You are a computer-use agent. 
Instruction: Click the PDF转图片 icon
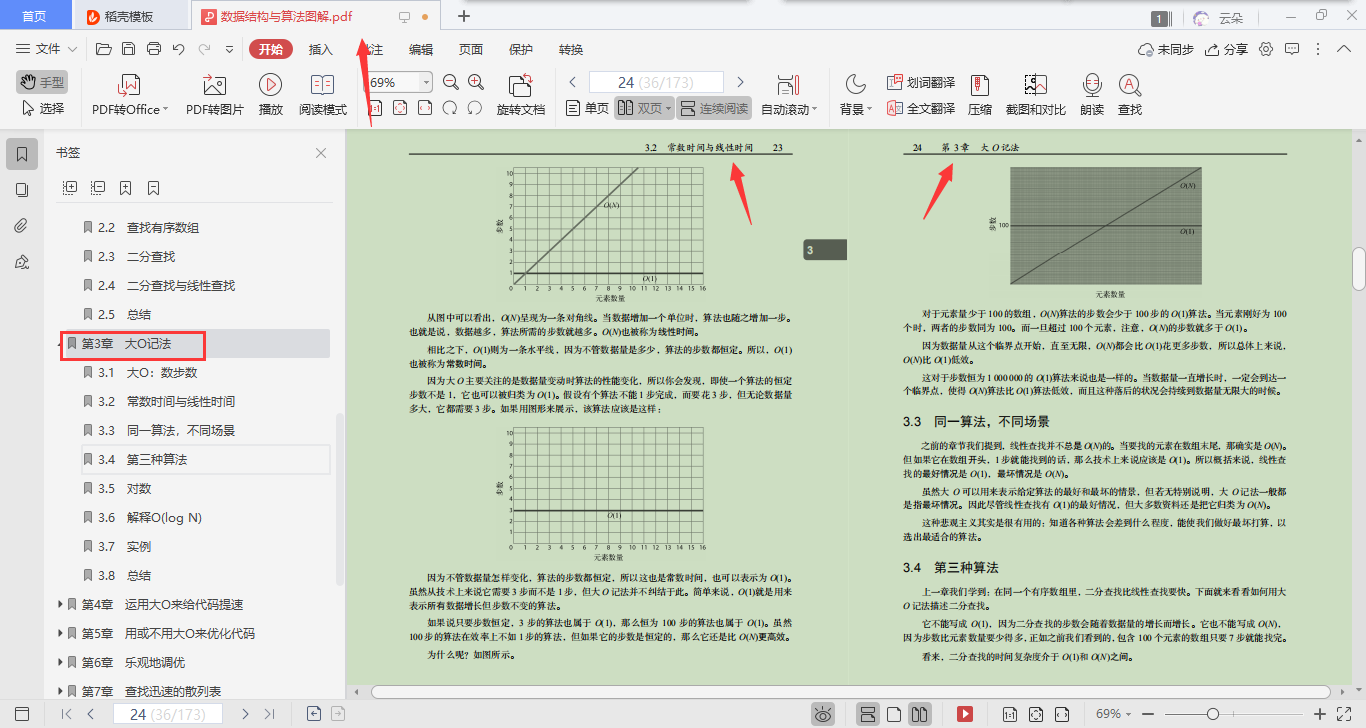point(214,85)
